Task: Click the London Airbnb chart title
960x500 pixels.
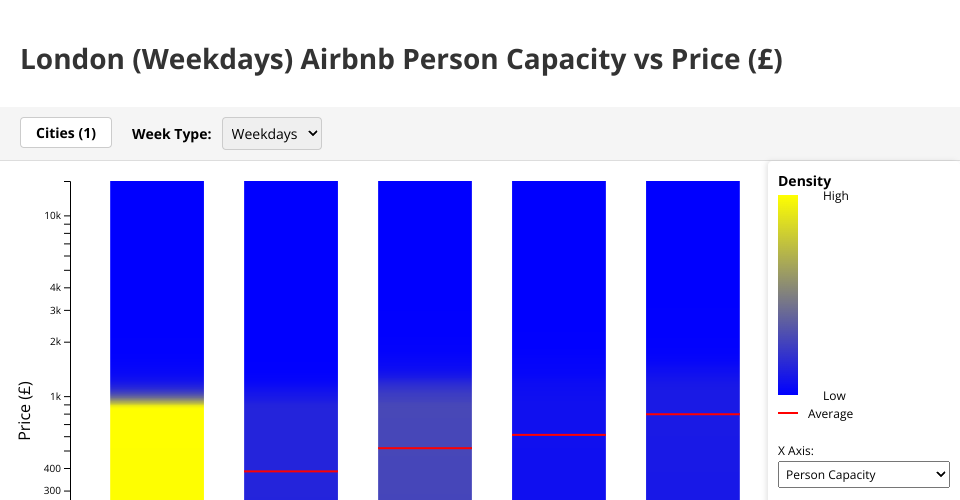Action: point(401,60)
